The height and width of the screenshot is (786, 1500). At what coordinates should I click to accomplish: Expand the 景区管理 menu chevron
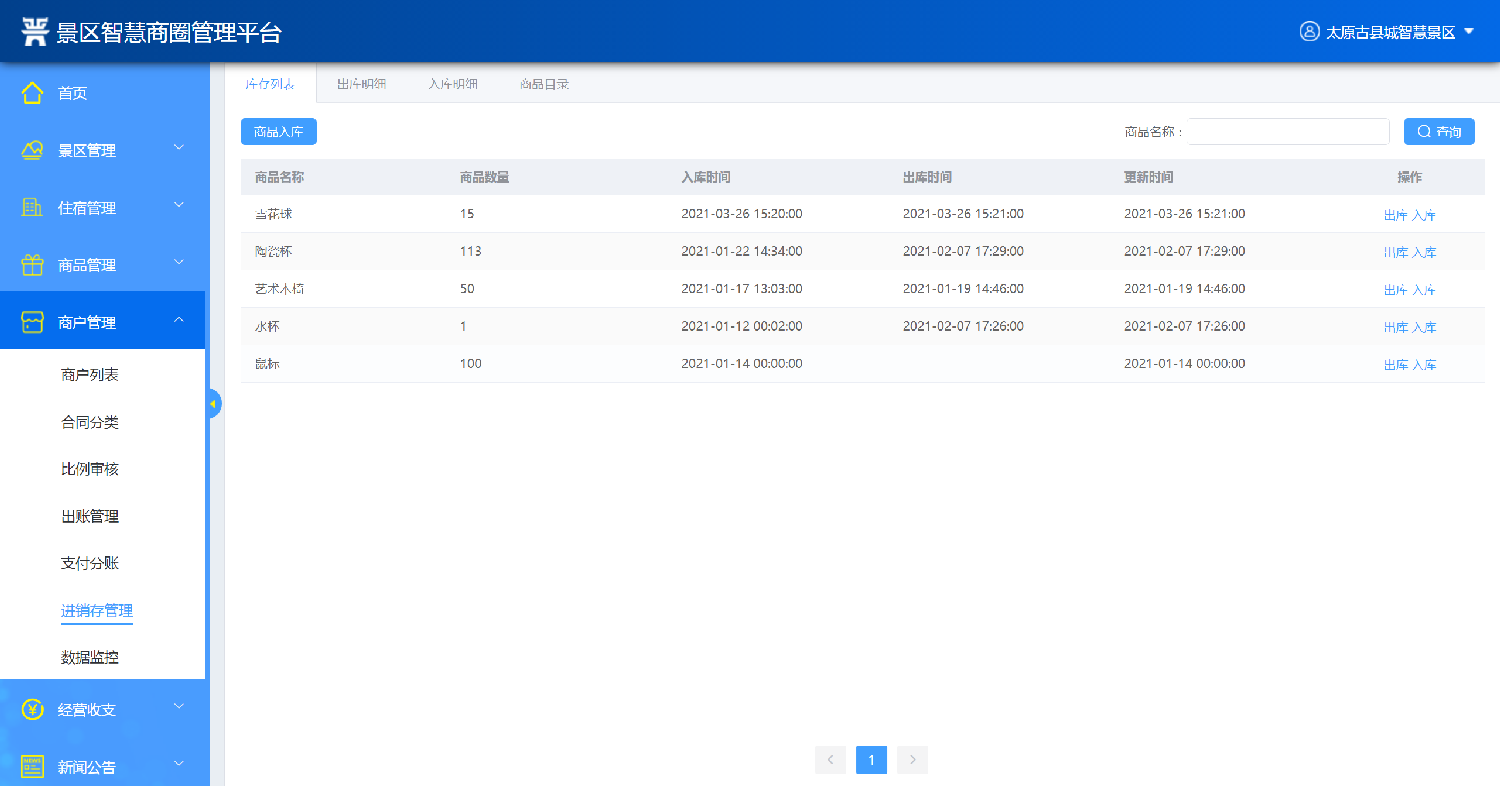[x=179, y=149]
